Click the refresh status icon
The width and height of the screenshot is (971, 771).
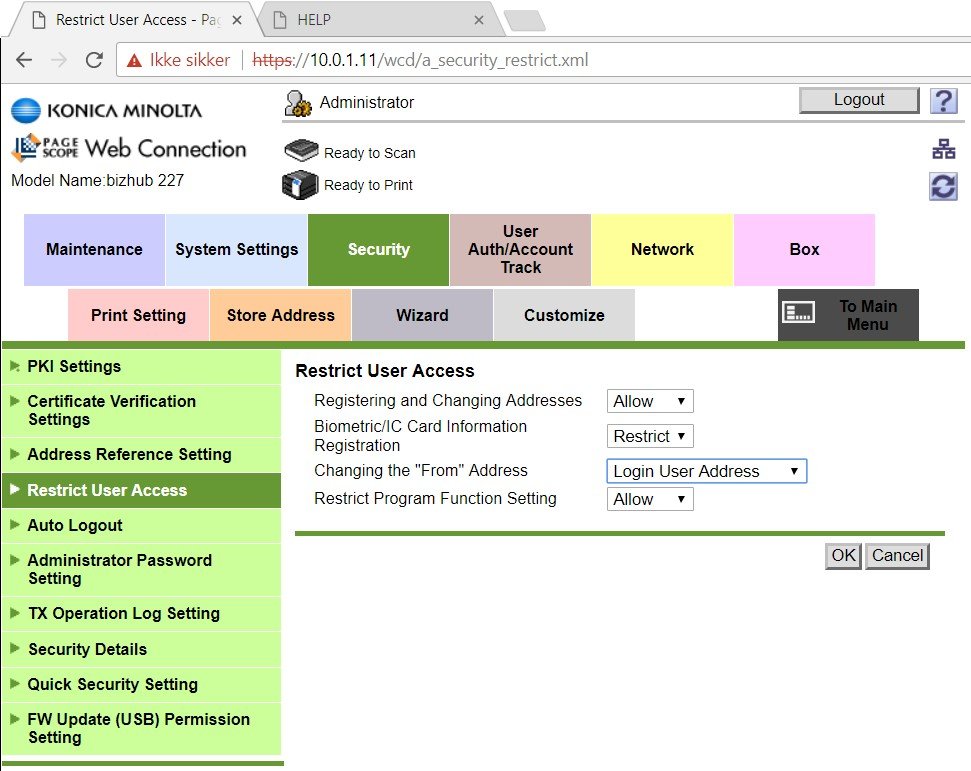(x=943, y=186)
